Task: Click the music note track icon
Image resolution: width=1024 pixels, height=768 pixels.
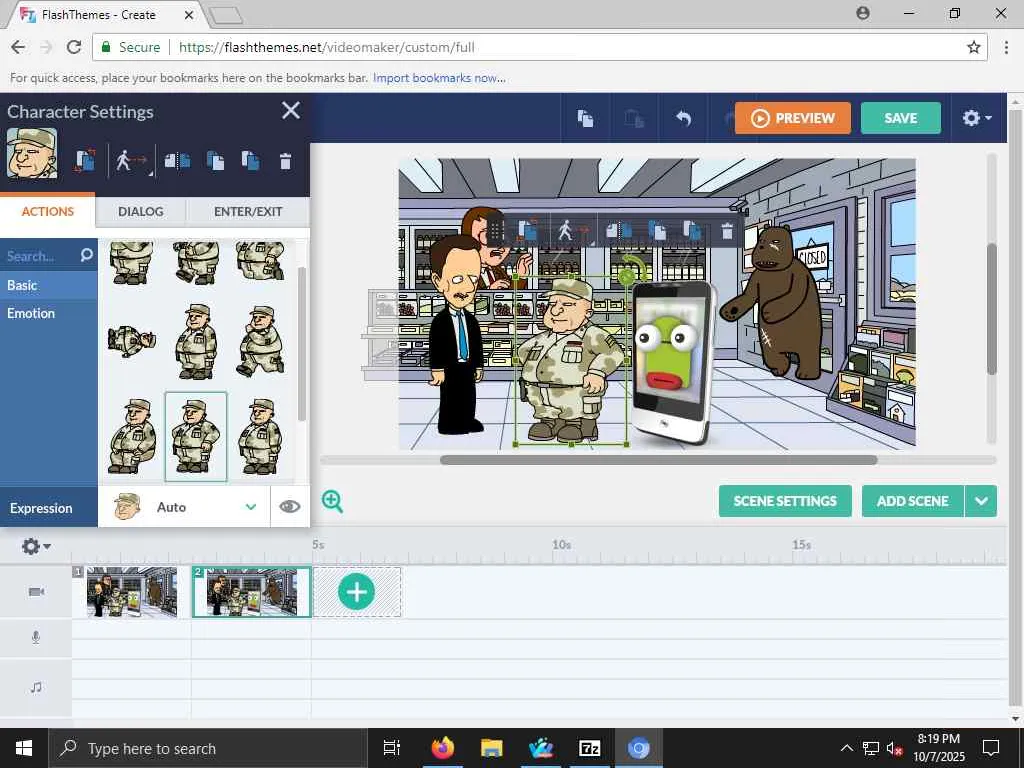Action: click(x=36, y=687)
